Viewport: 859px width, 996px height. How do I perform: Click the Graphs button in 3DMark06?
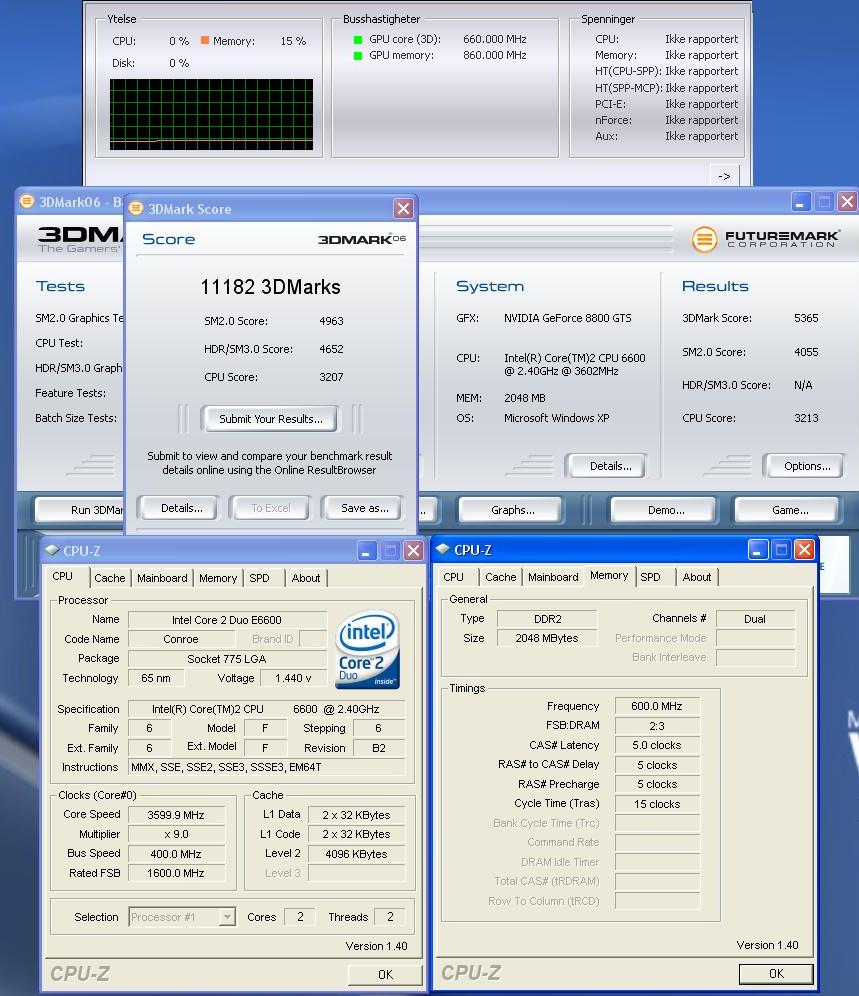click(511, 509)
